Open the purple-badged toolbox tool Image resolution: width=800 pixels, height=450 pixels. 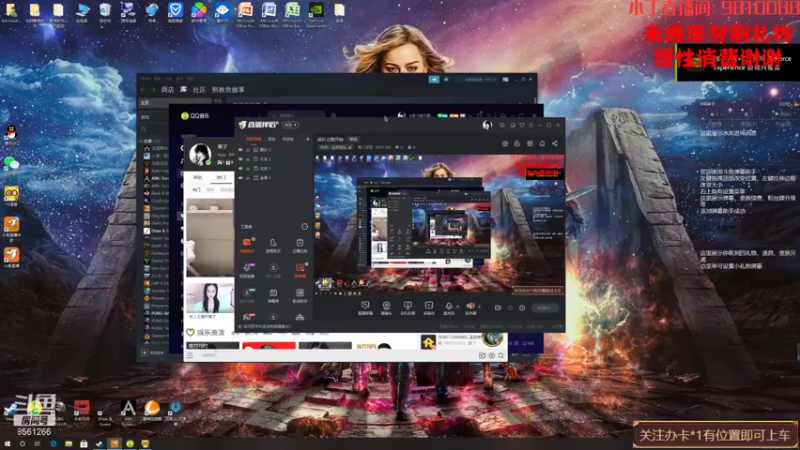click(x=247, y=269)
